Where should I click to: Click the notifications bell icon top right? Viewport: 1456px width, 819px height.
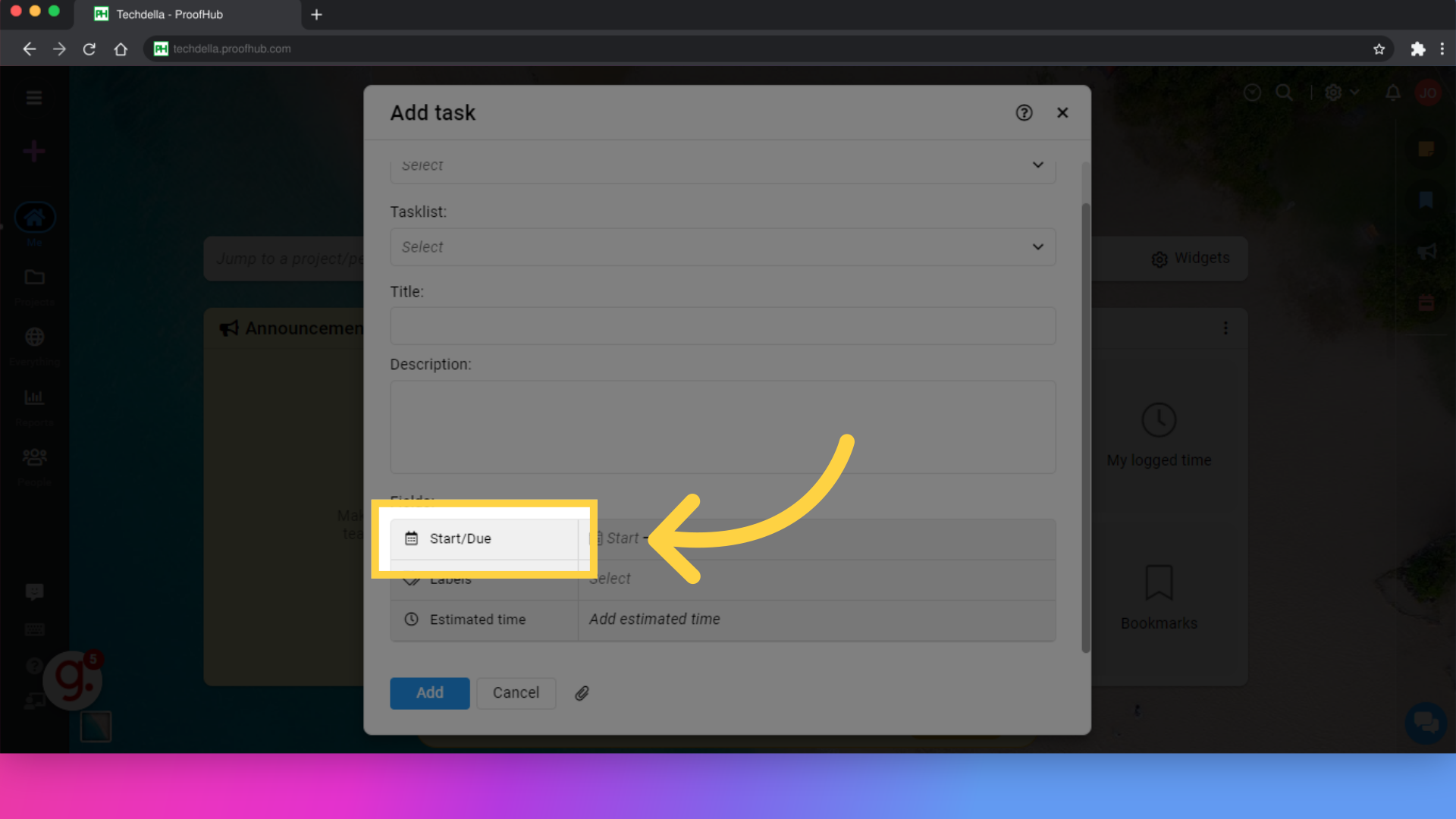pyautogui.click(x=1393, y=91)
